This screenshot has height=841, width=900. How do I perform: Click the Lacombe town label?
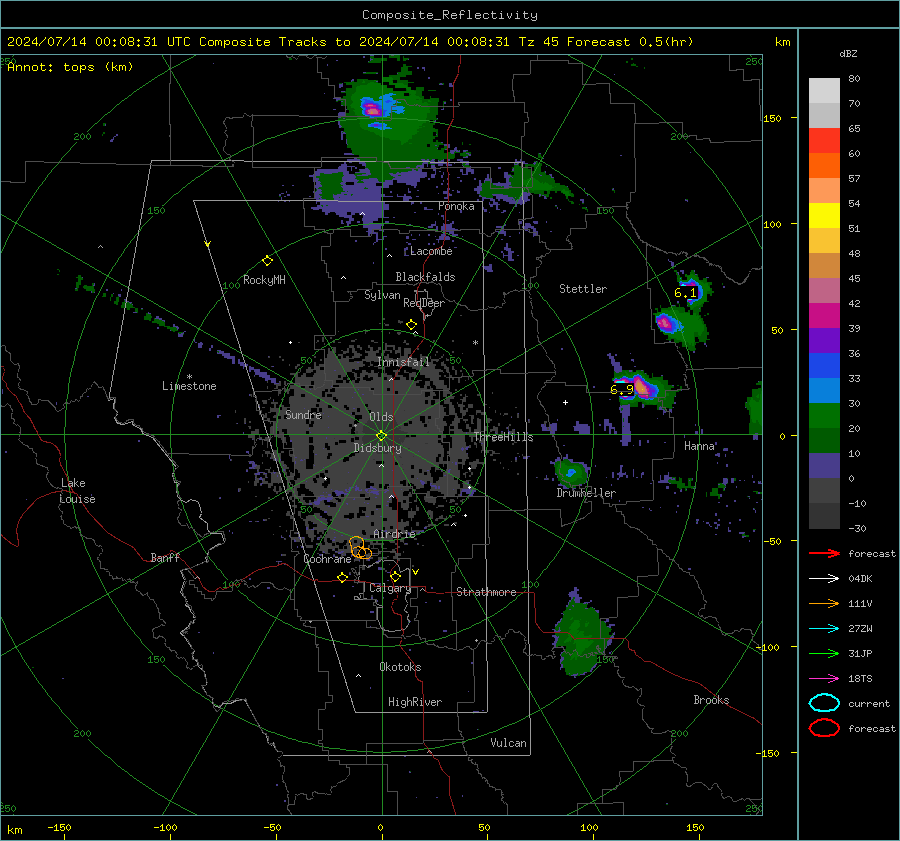(x=431, y=251)
